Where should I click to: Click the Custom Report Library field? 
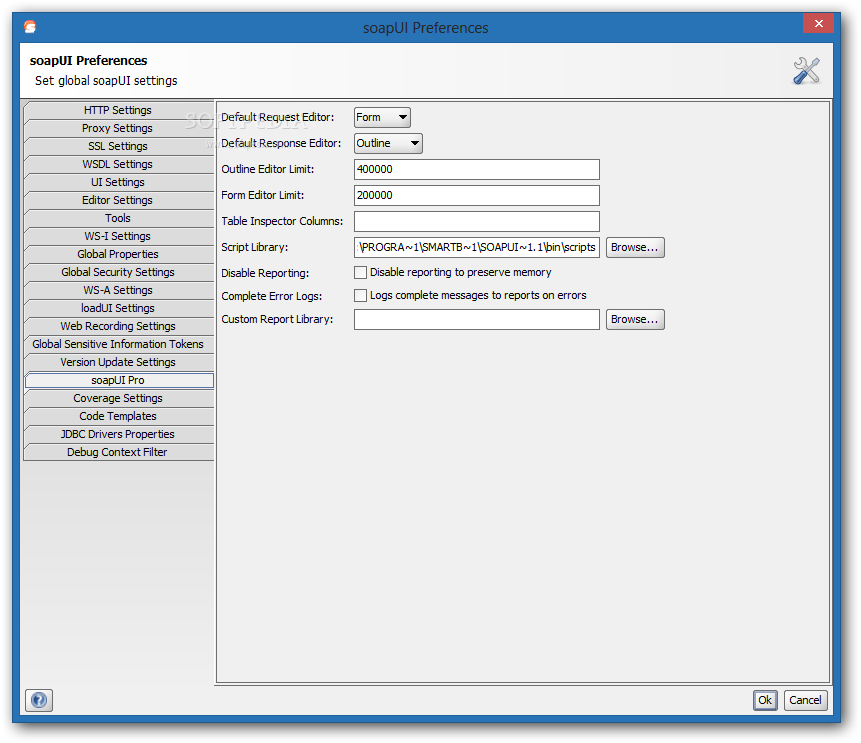pyautogui.click(x=477, y=320)
